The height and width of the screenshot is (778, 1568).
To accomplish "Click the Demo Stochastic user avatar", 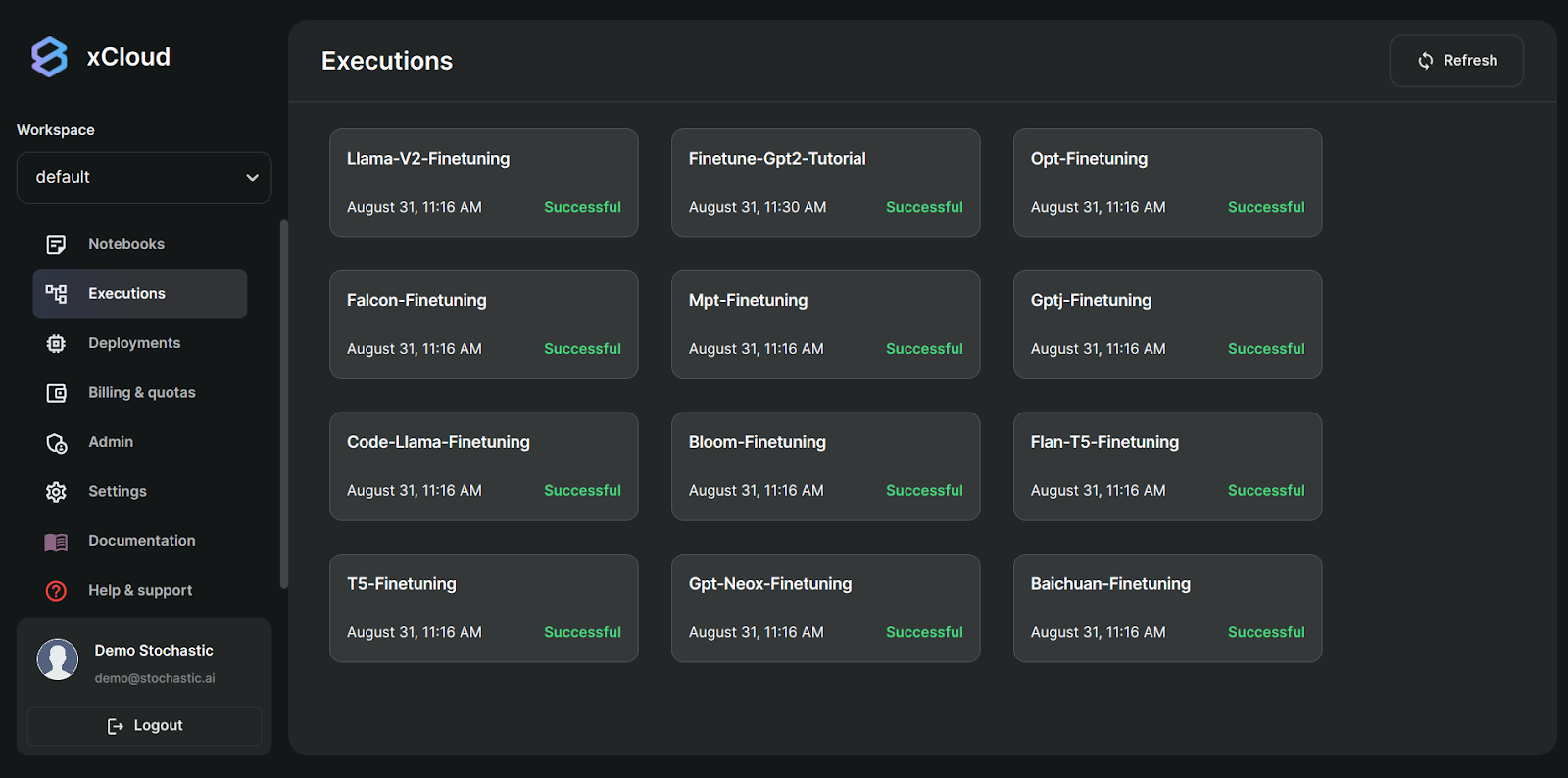I will [x=58, y=659].
